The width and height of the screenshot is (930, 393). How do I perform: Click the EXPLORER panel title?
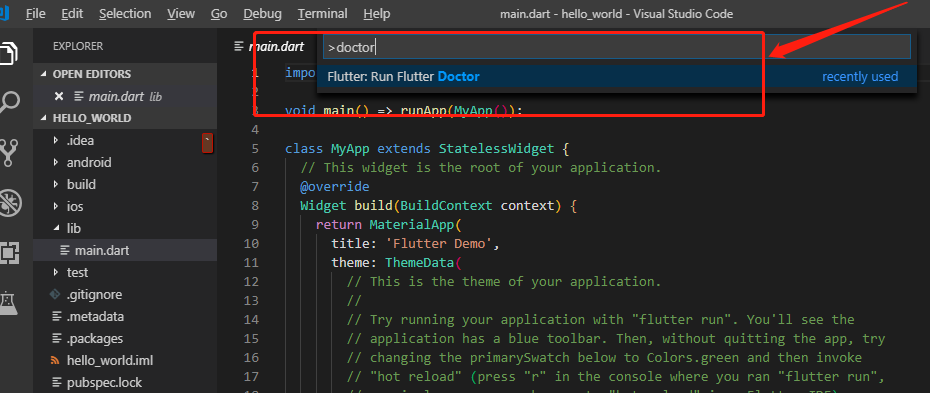(x=78, y=46)
